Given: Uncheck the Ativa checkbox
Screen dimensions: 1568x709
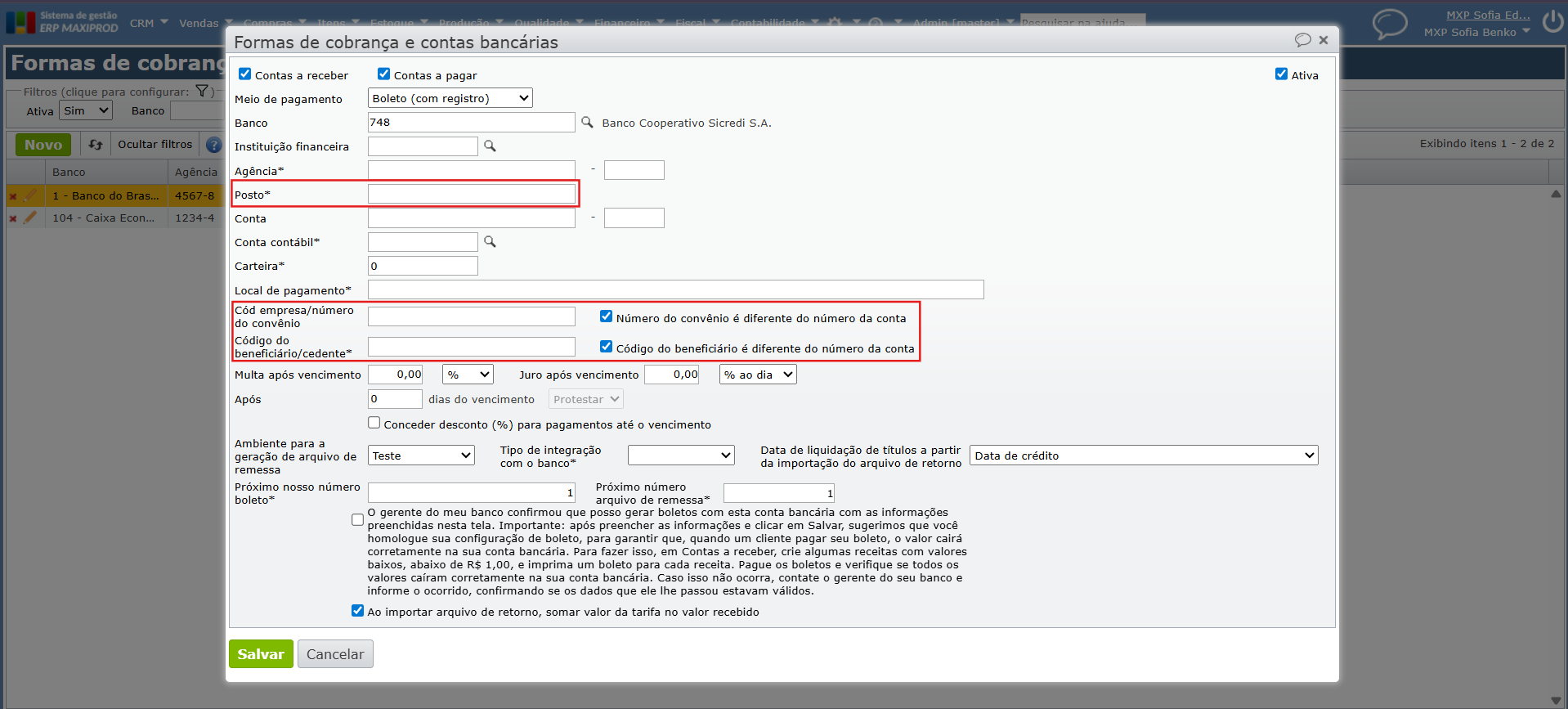Looking at the screenshot, I should [1281, 74].
